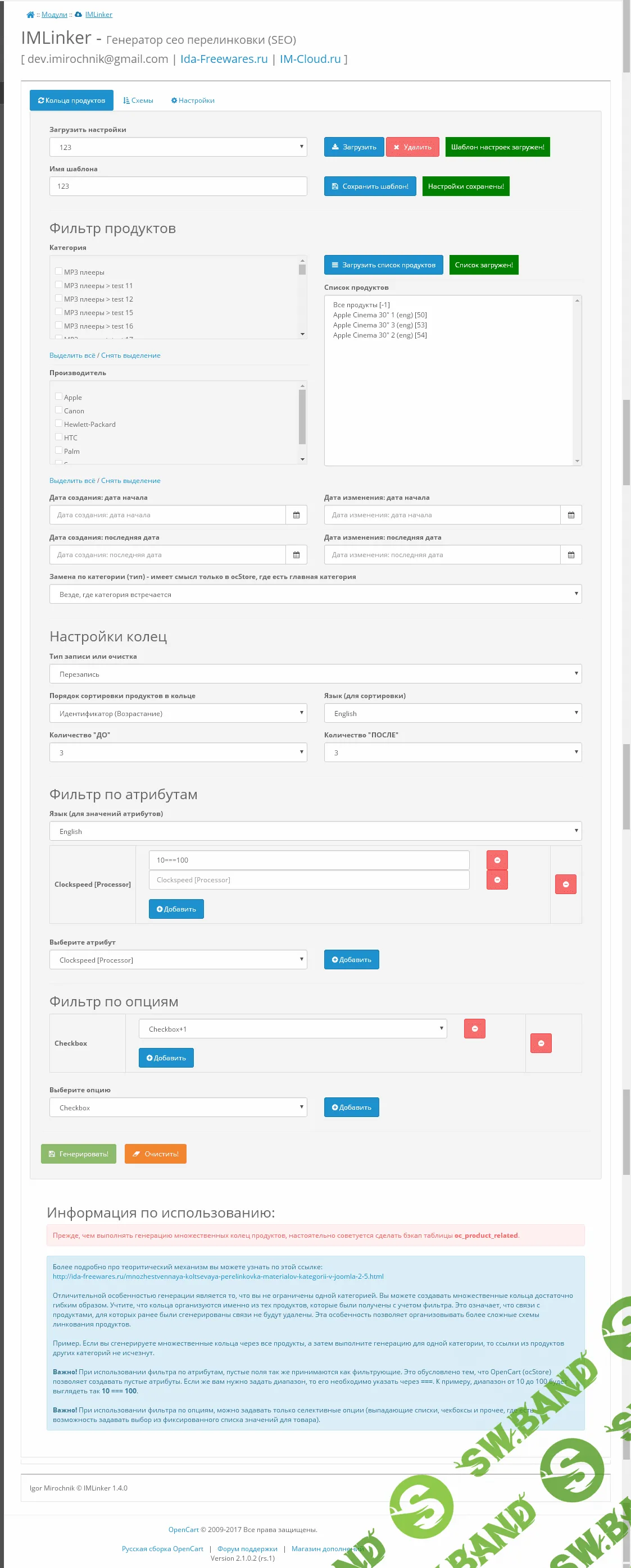631x1568 pixels.
Task: Open the calendar picker for creation start date
Action: coord(297,514)
